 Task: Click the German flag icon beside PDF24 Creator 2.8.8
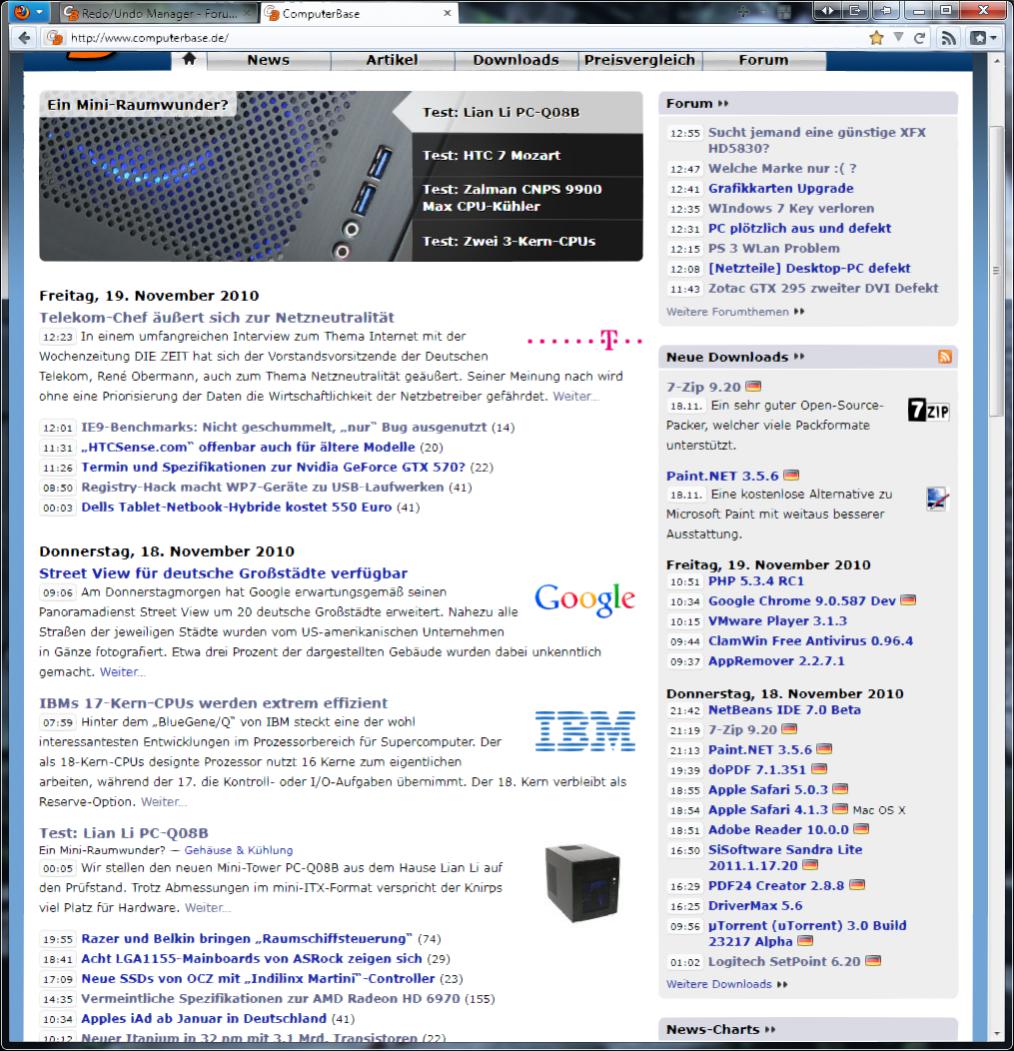[x=857, y=884]
